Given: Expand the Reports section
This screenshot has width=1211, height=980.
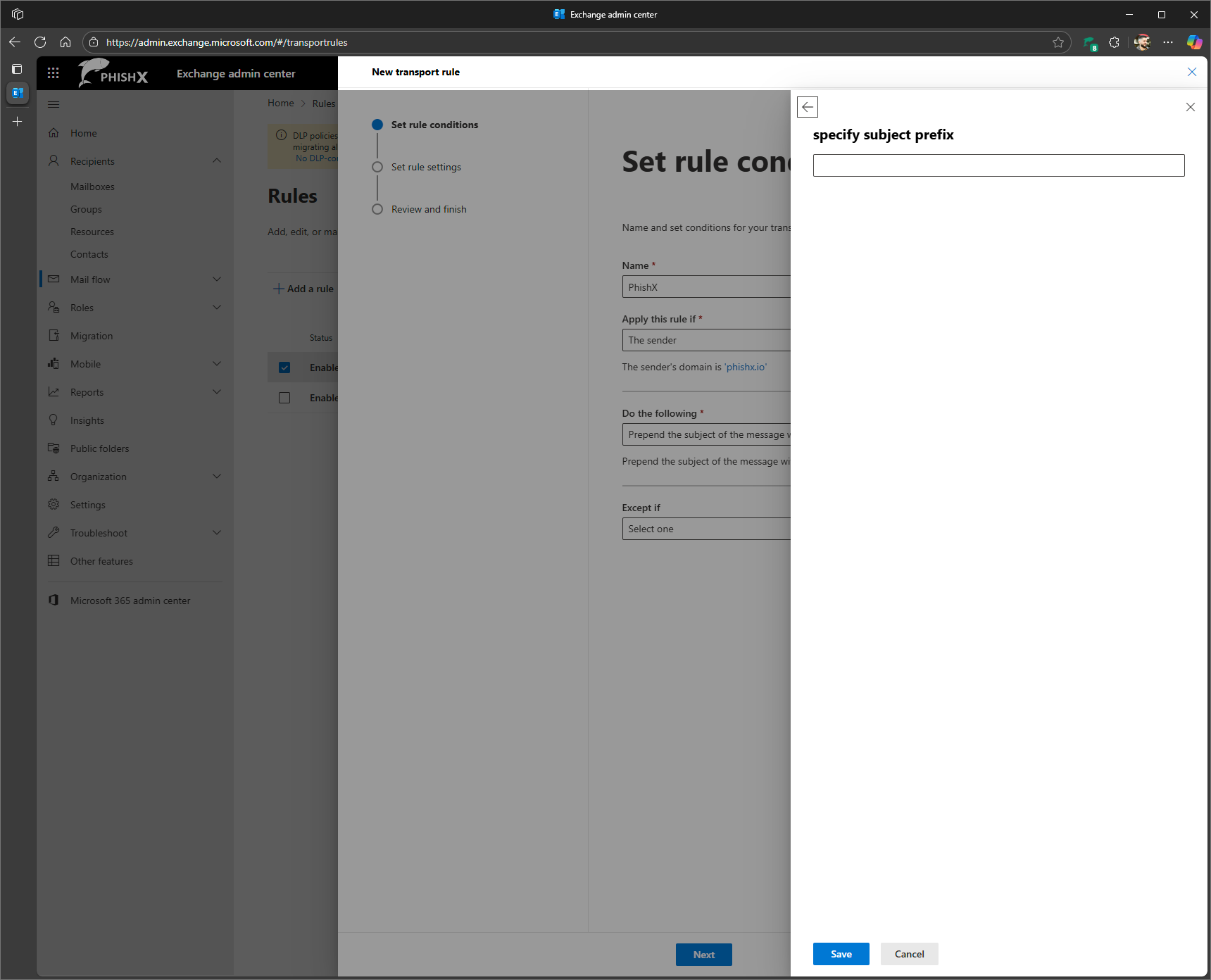Looking at the screenshot, I should [217, 391].
